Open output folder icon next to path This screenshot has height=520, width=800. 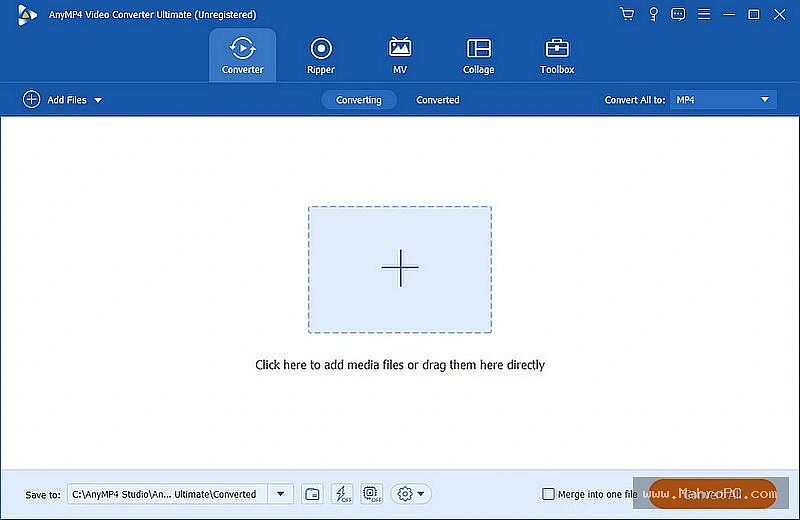(x=312, y=494)
